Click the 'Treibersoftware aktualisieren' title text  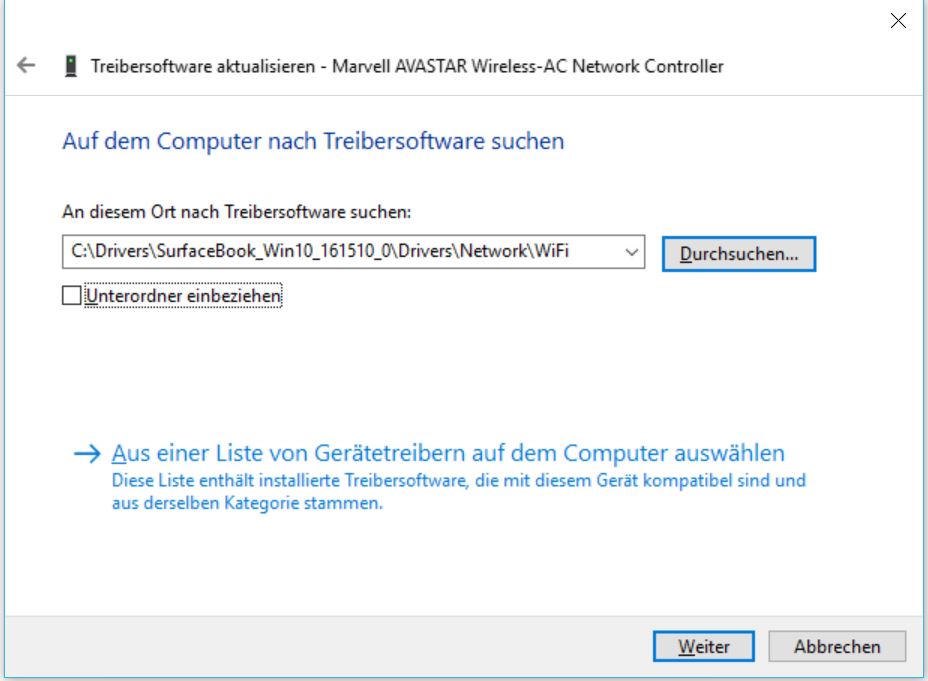coord(203,66)
